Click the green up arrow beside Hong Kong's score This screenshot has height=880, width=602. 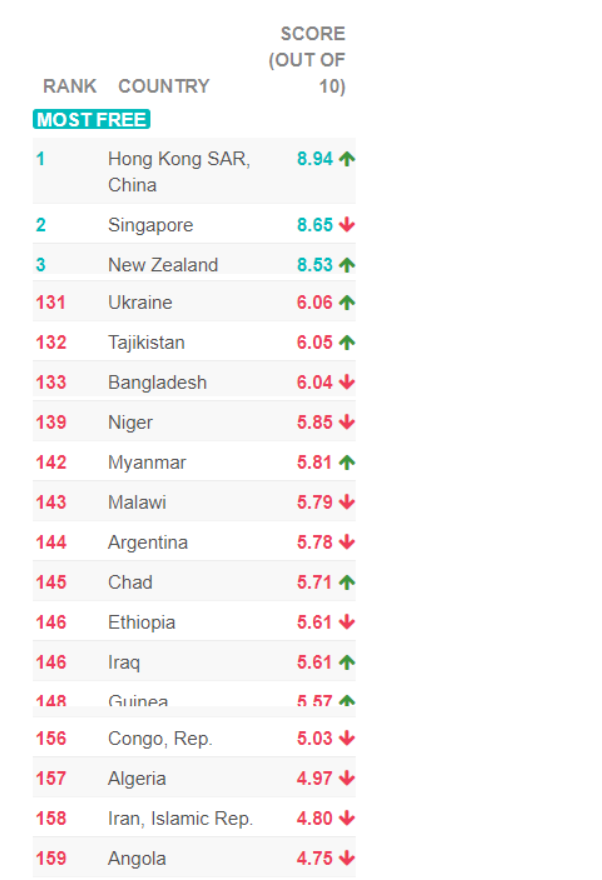click(347, 158)
